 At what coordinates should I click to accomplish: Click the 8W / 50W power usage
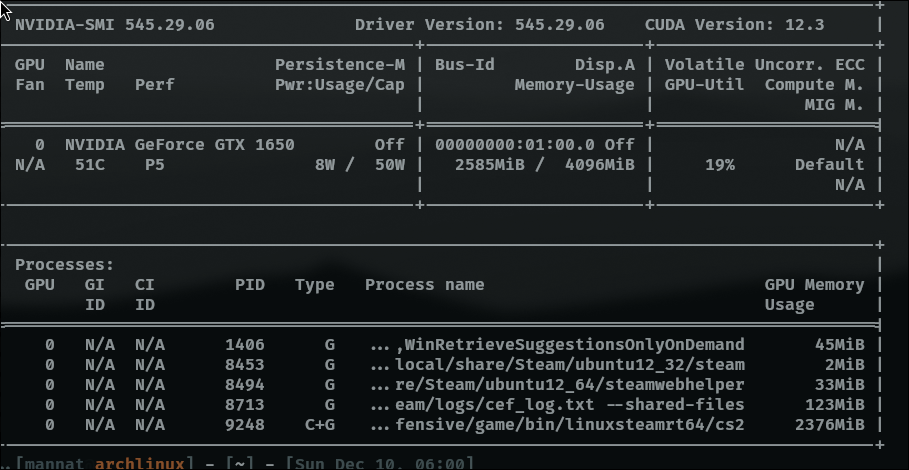359,164
